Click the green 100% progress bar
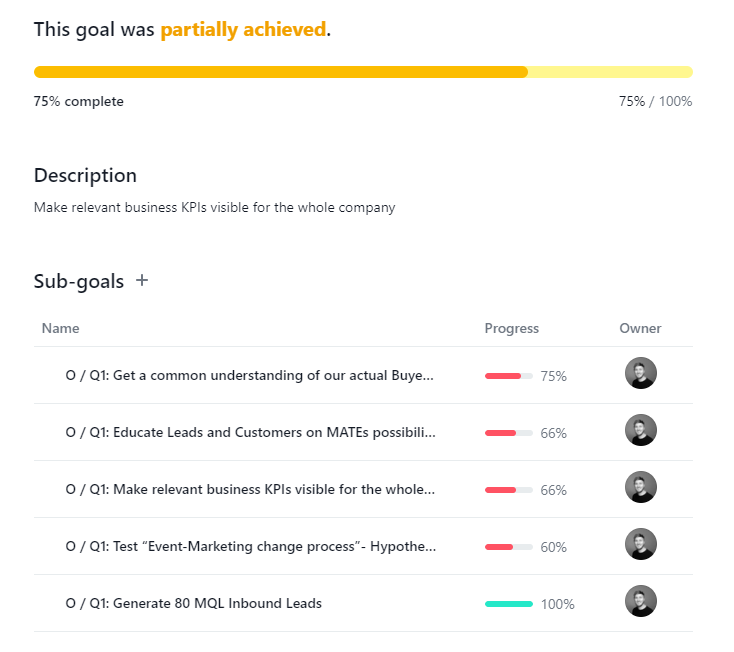This screenshot has width=734, height=652. [x=508, y=604]
